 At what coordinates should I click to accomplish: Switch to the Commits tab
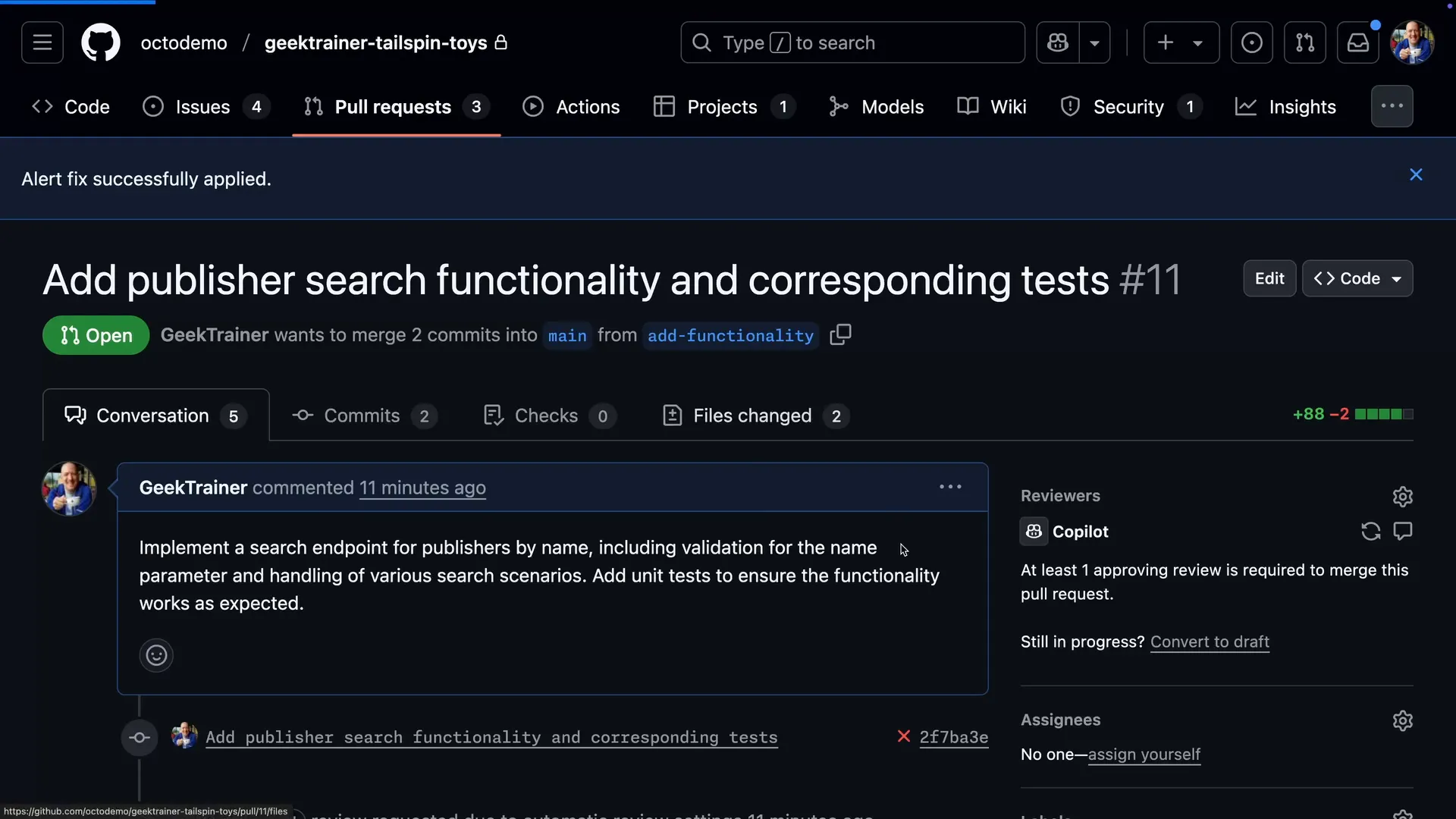tap(365, 416)
